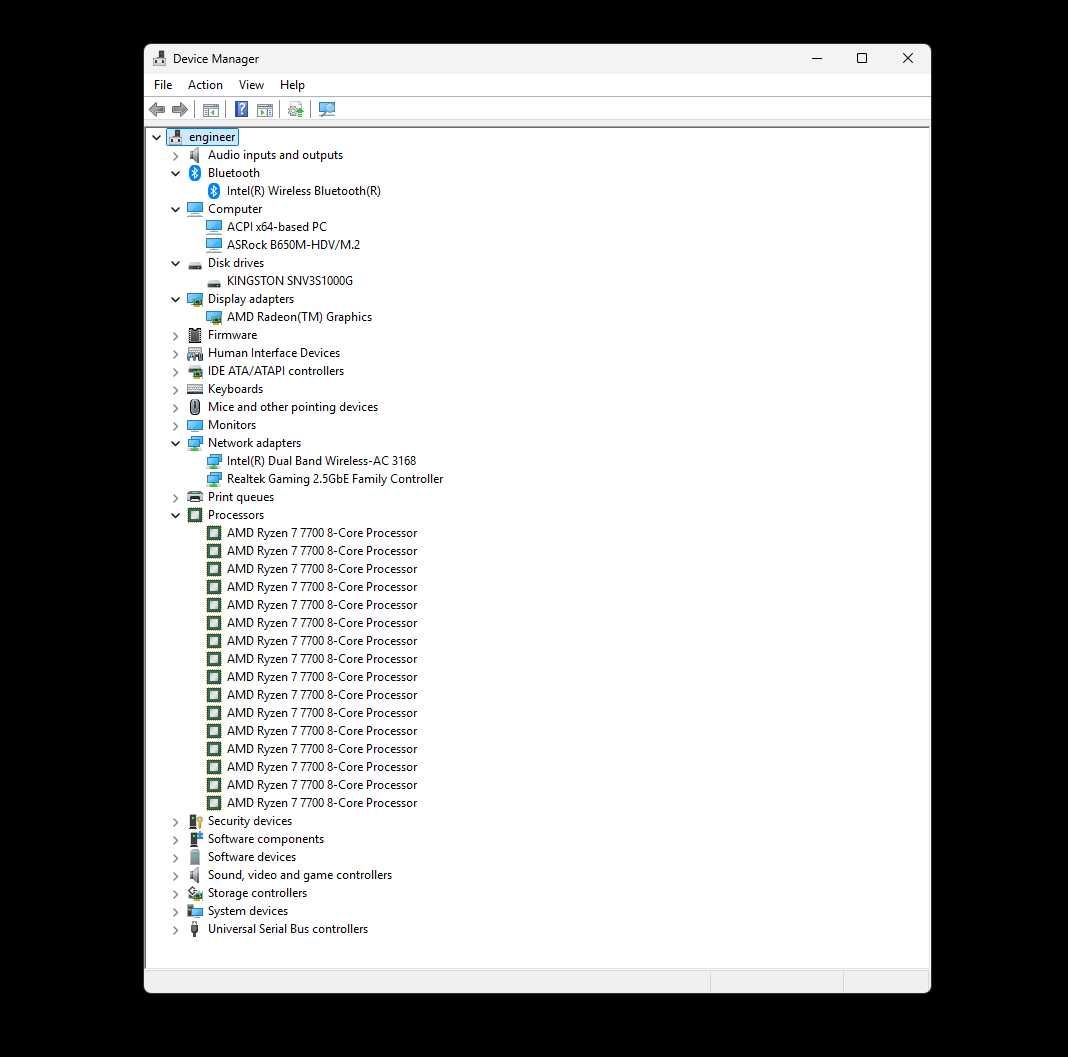The image size is (1068, 1057).
Task: Collapse the Network adapters chevron
Action: 176,443
